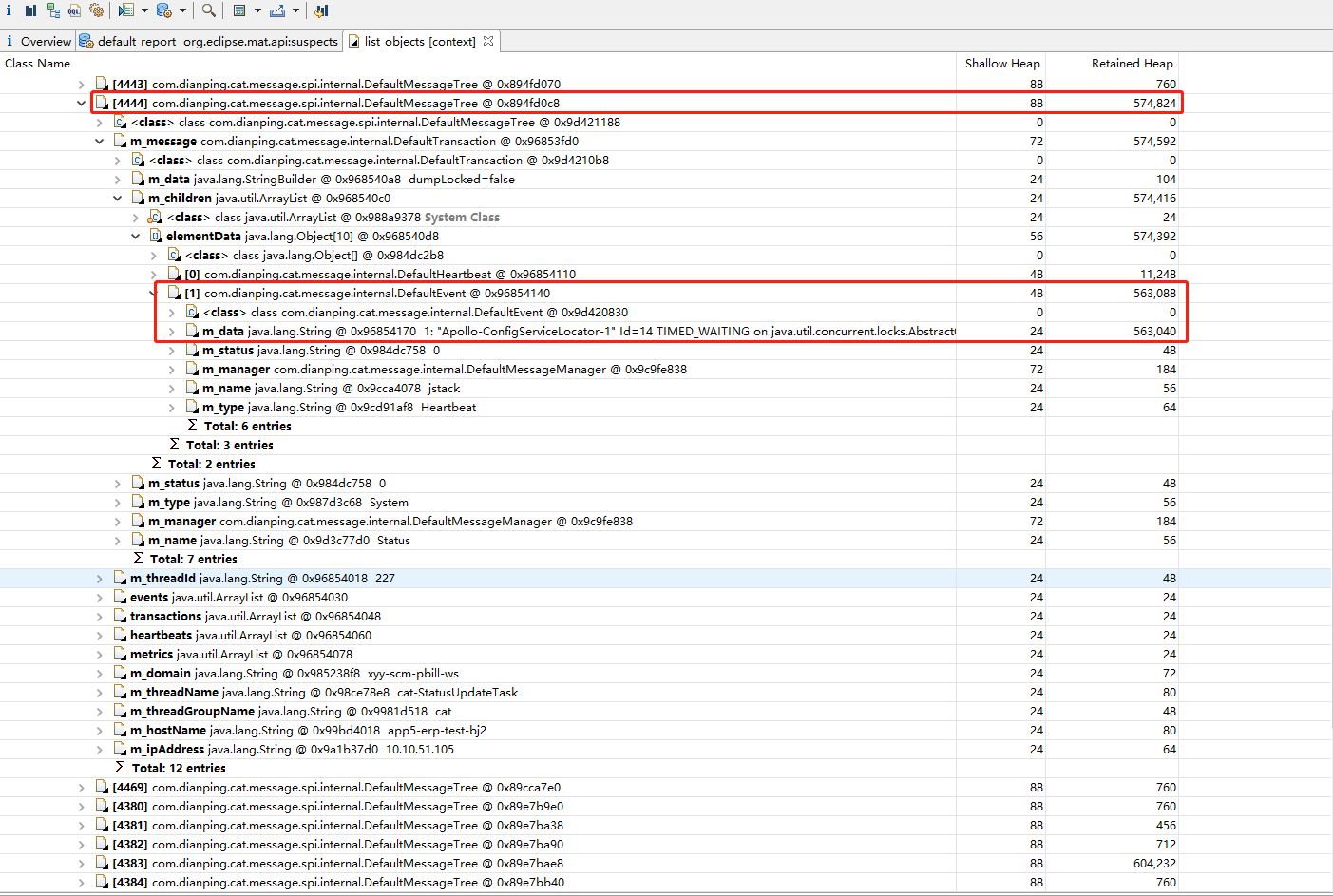
Task: Click the magnifier find-object-by-address icon
Action: (x=208, y=10)
